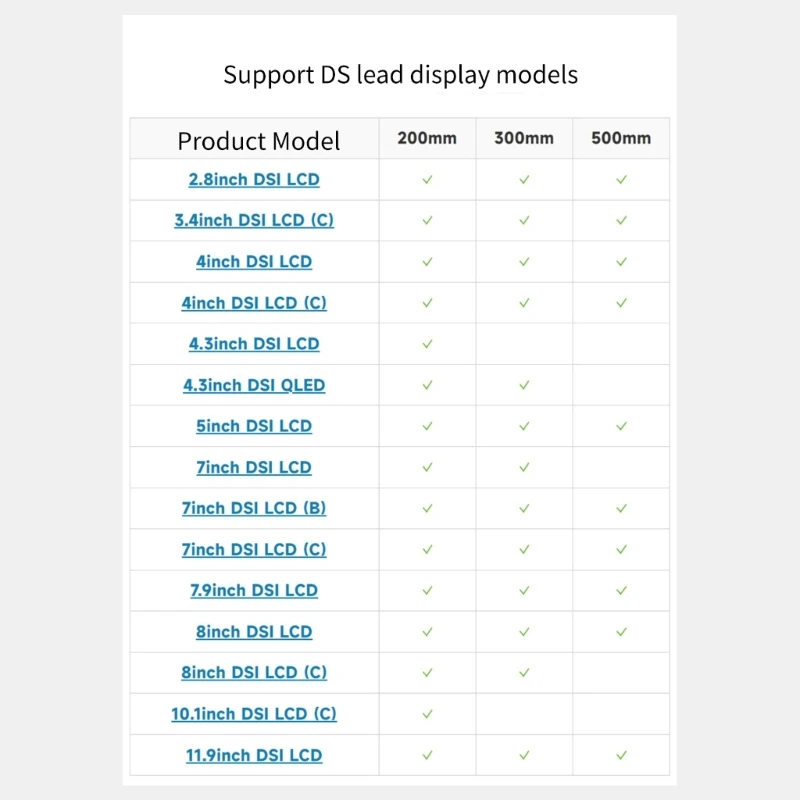
Task: Click the 200mm checkmark for 10.1inch DSI LCD (C)
Action: tap(427, 714)
